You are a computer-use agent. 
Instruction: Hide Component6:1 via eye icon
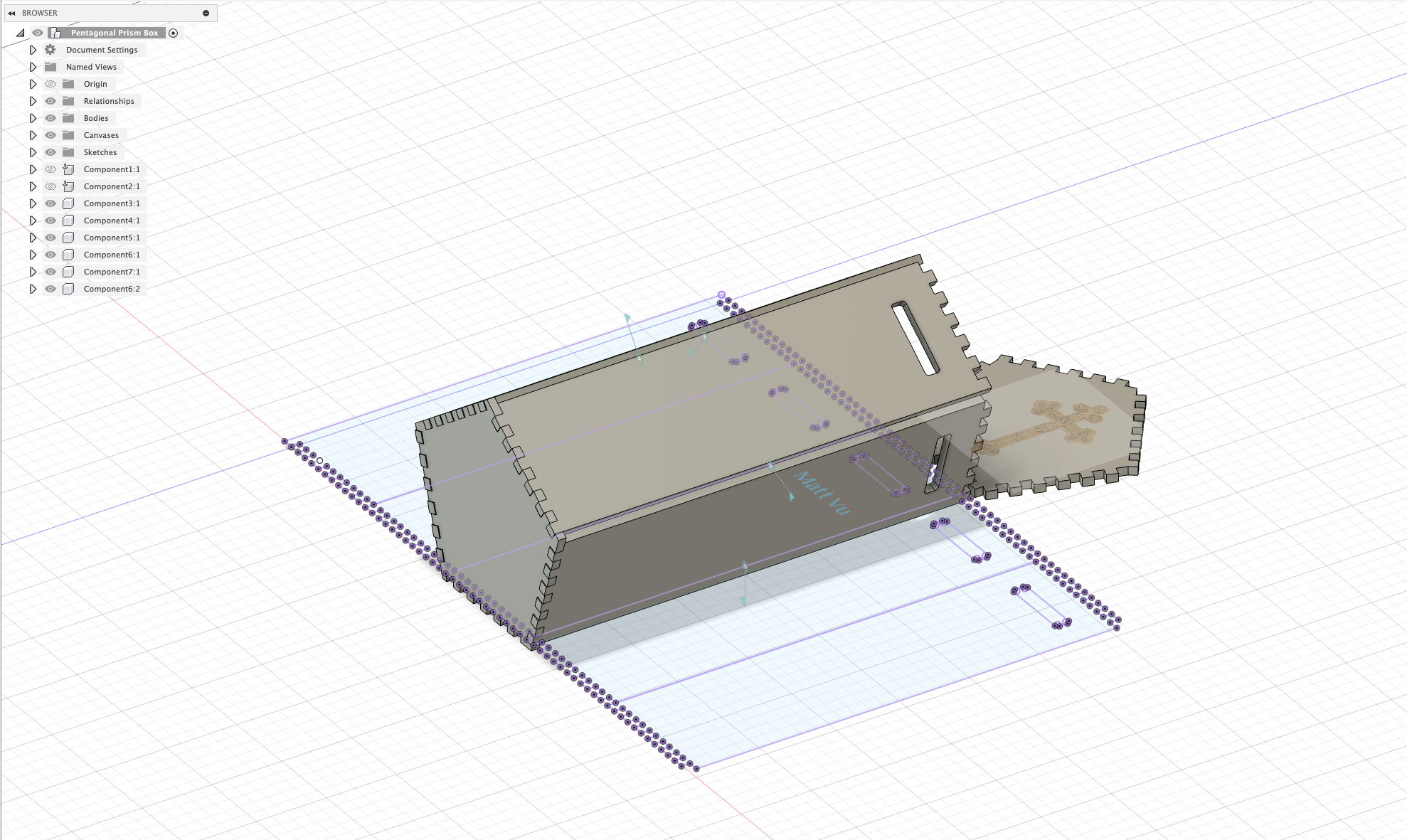(x=51, y=255)
